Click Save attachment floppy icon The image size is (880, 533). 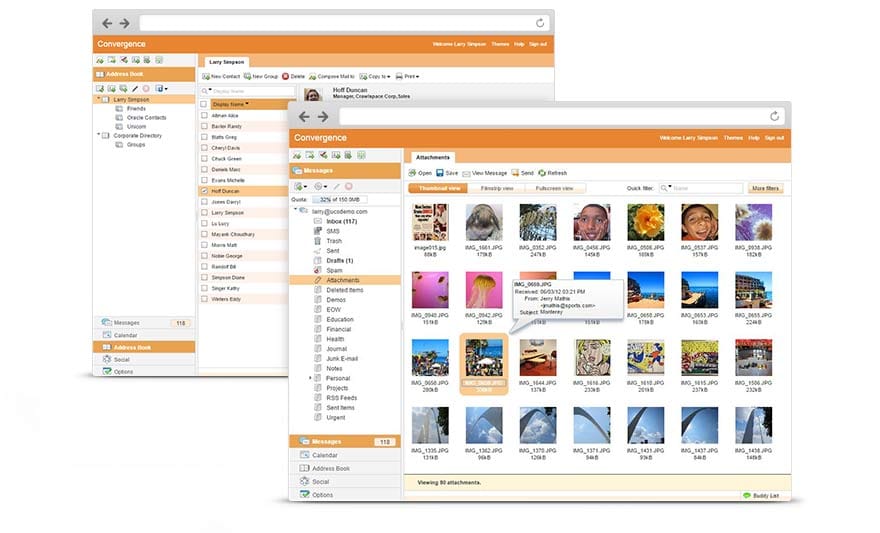(439, 173)
